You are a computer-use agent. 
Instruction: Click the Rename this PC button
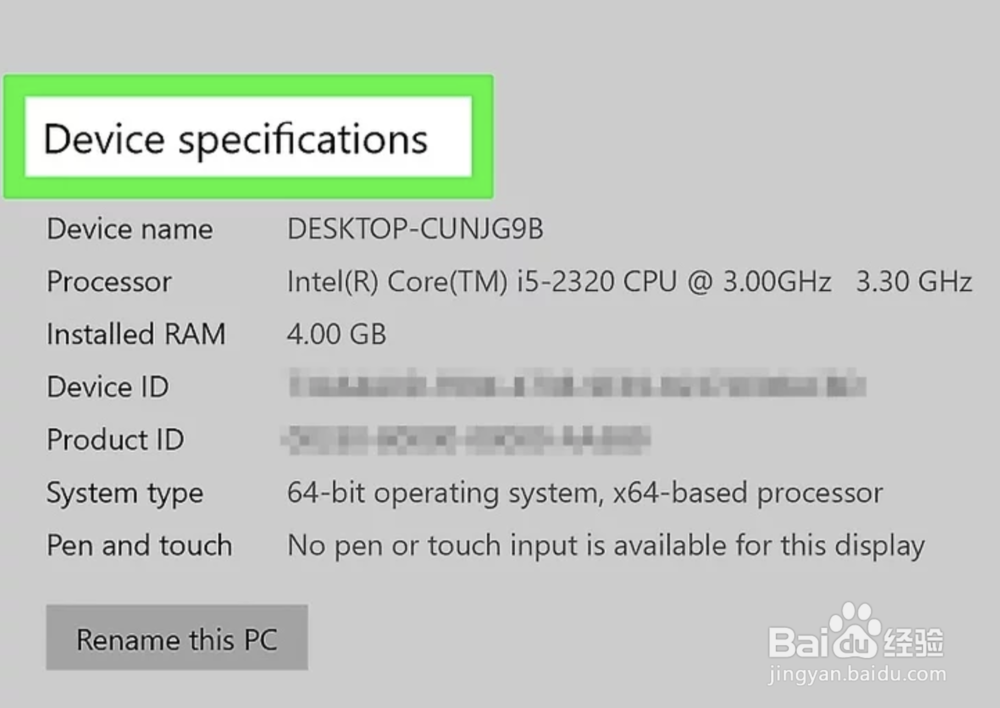click(x=176, y=638)
